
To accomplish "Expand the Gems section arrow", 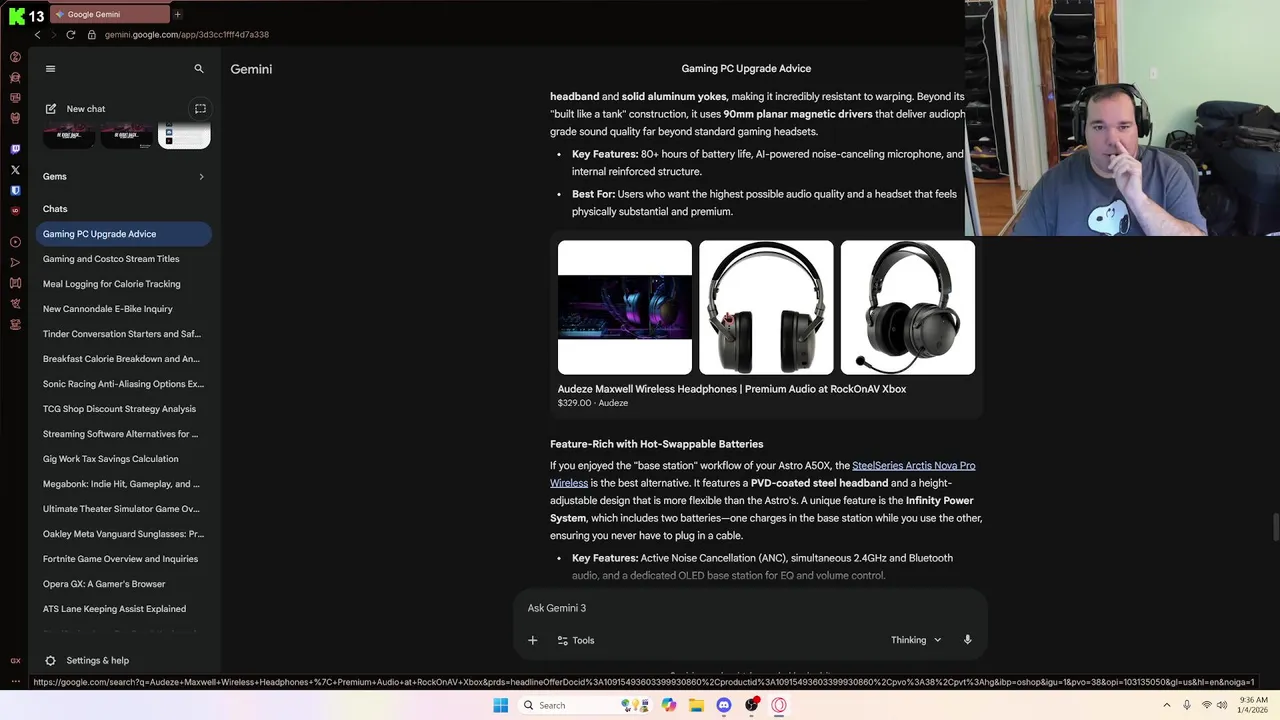I will pos(201,177).
